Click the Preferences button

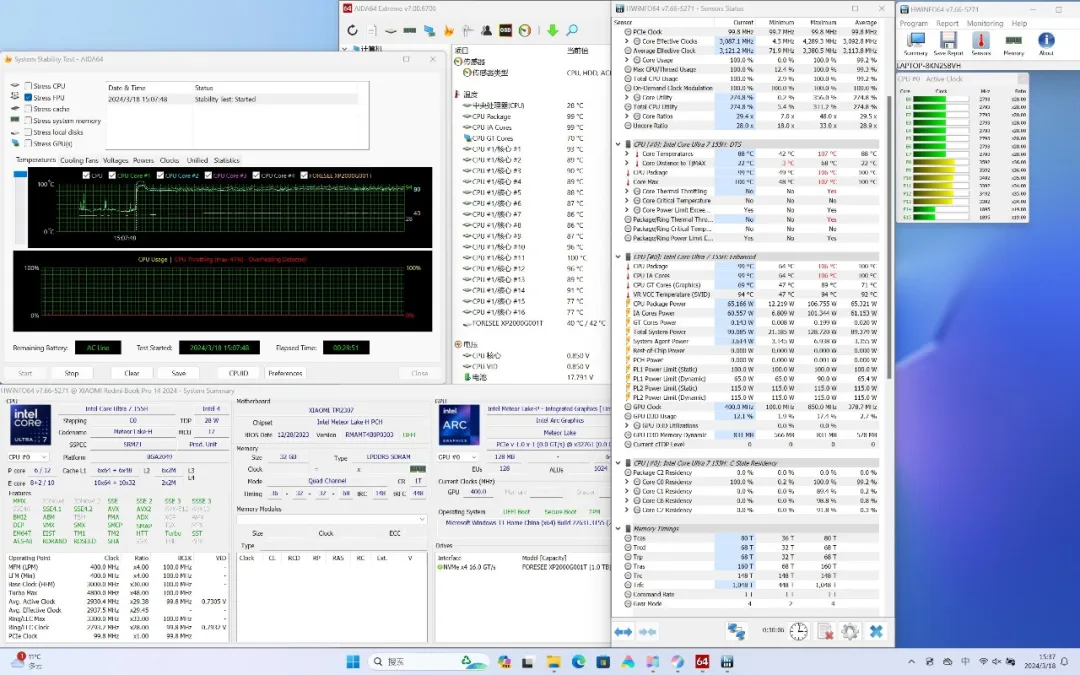click(285, 373)
